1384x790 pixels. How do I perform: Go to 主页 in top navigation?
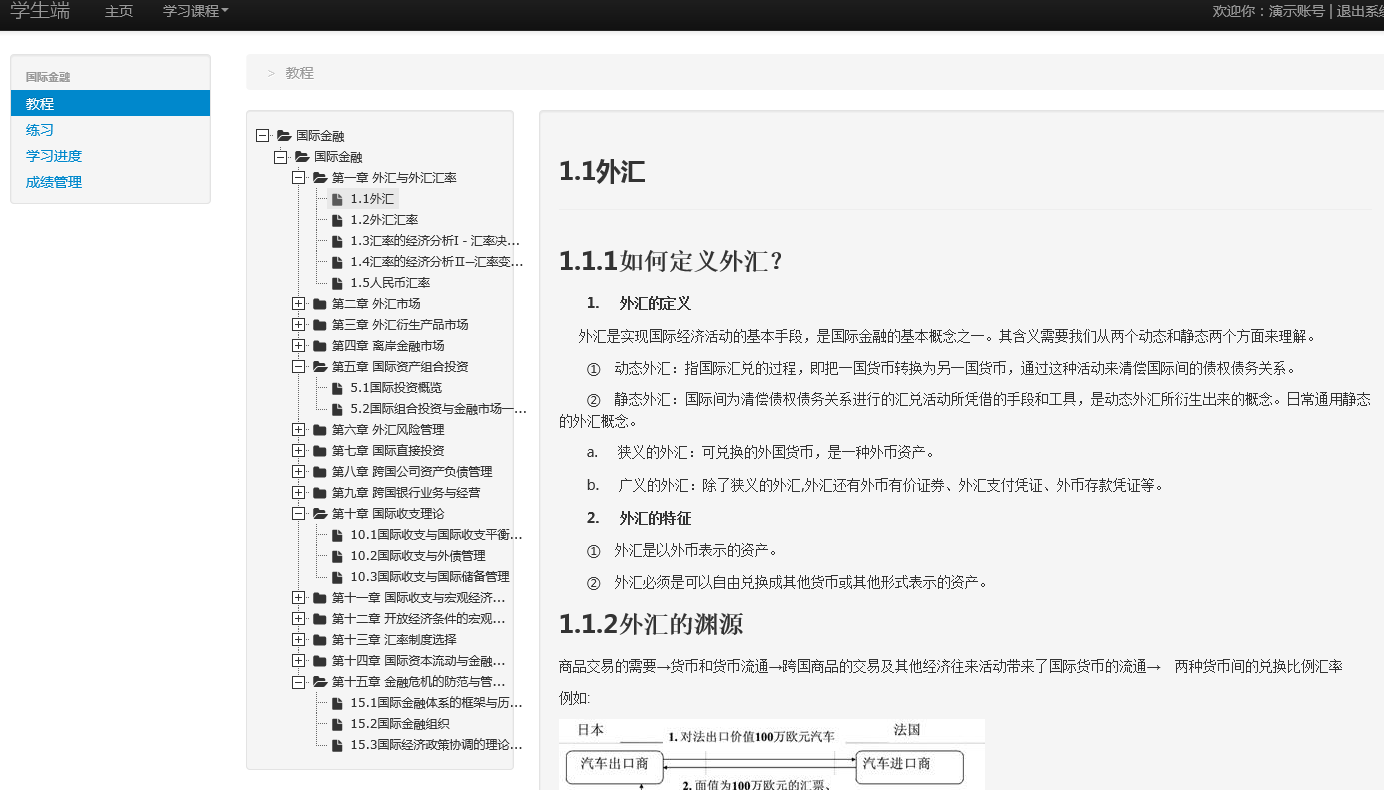pyautogui.click(x=119, y=11)
